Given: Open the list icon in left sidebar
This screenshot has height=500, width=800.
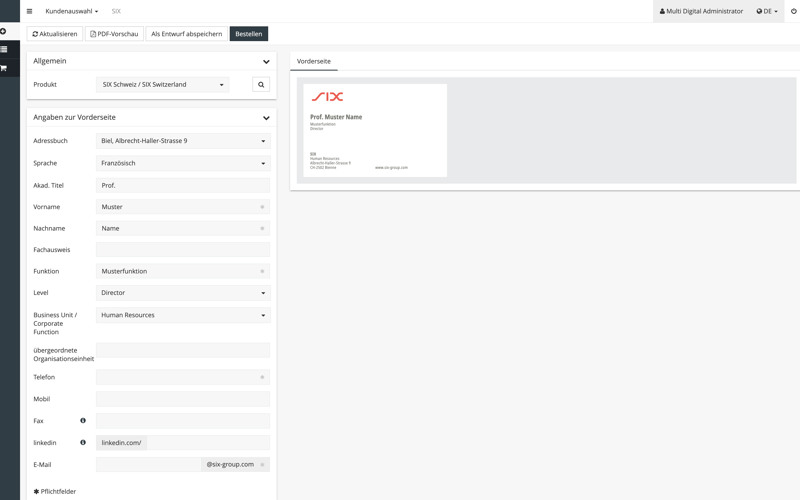Looking at the screenshot, I should (x=4, y=49).
